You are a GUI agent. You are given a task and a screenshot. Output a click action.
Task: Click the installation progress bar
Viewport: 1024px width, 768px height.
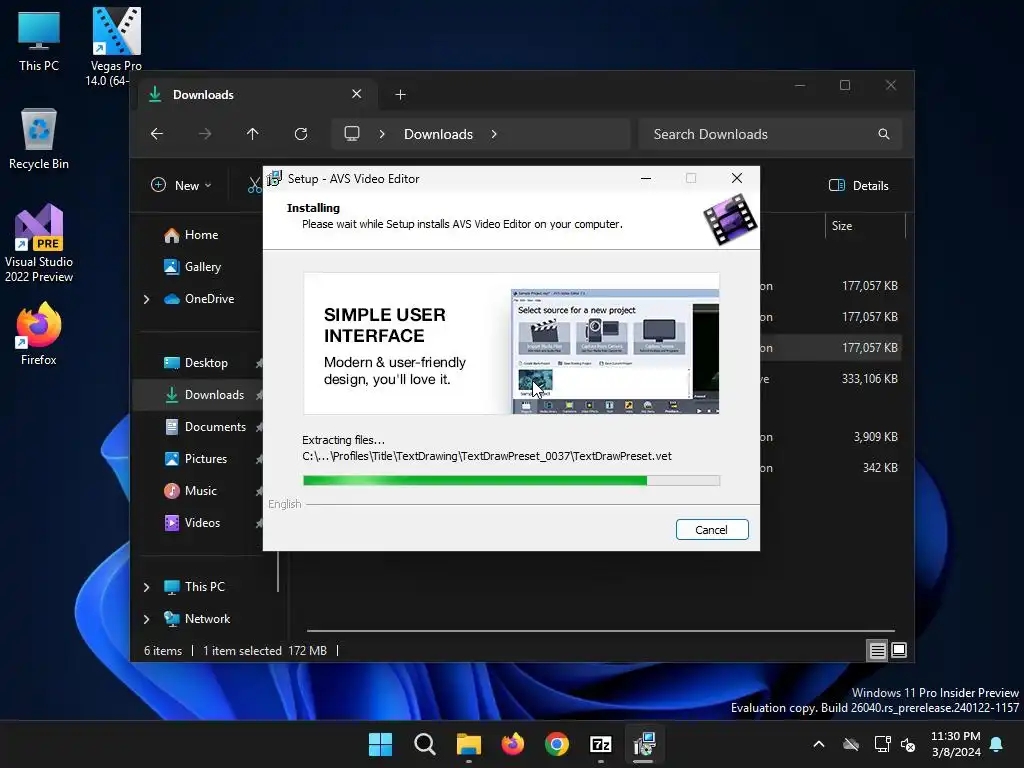(x=511, y=481)
